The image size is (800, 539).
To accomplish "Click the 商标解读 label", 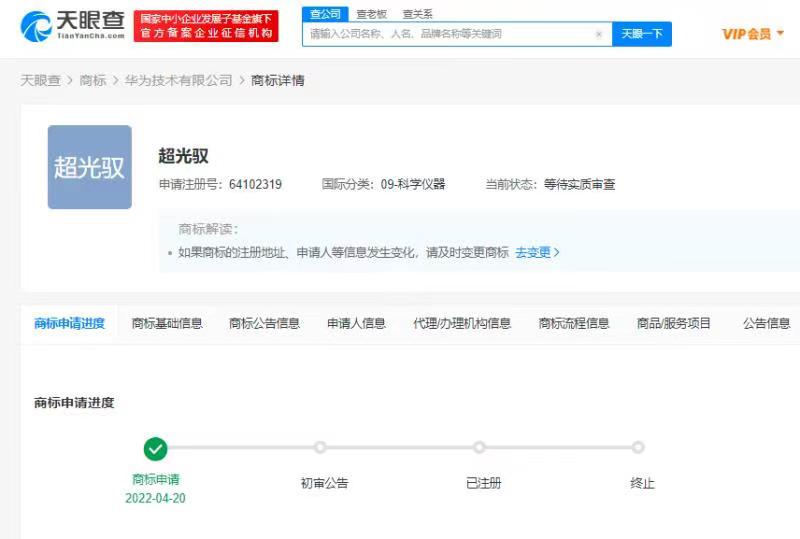I will point(208,229).
